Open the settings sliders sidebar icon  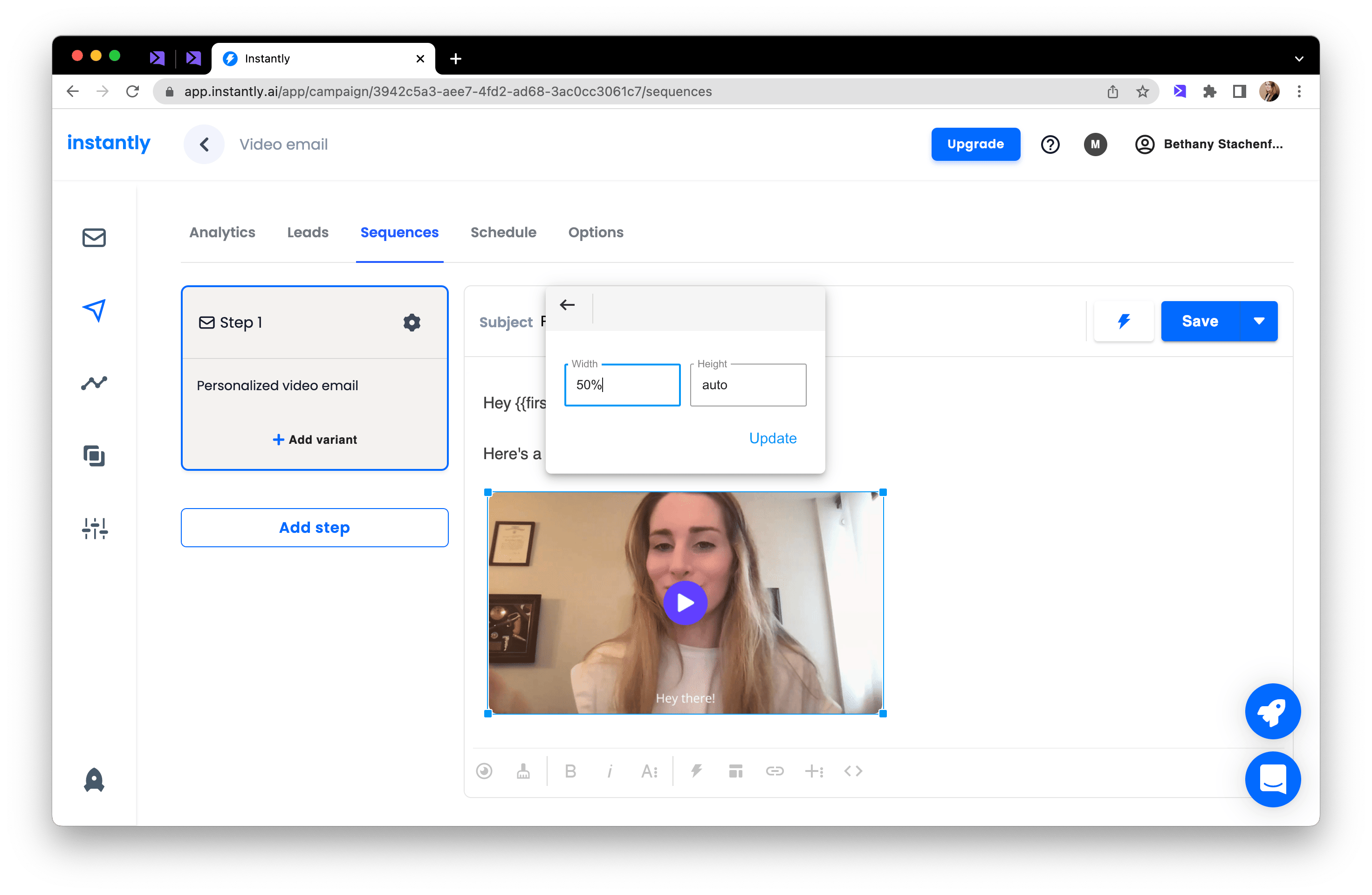click(95, 528)
